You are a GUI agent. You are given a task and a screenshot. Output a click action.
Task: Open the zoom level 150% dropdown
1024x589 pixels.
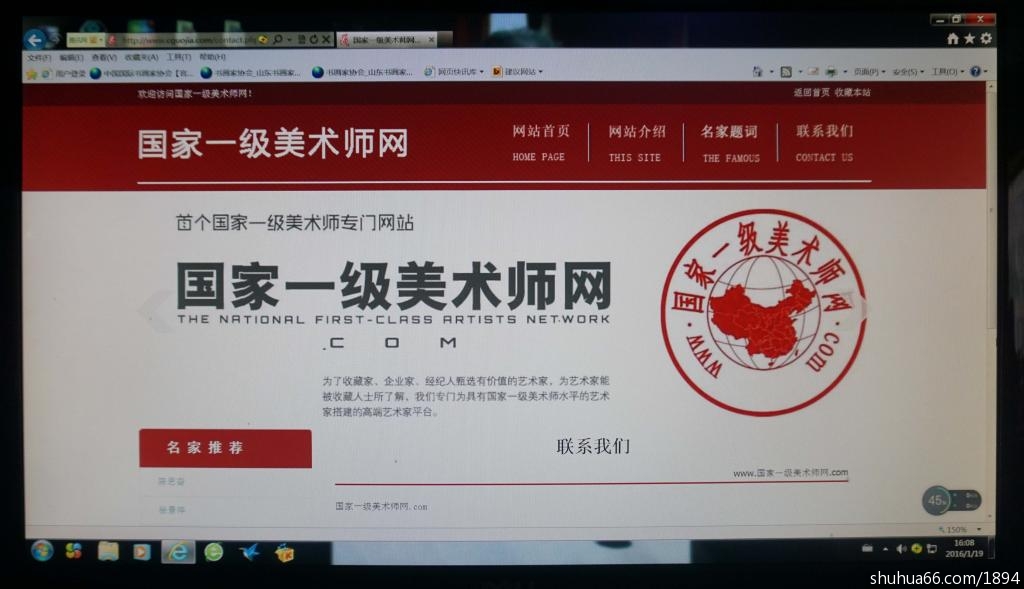[x=956, y=530]
